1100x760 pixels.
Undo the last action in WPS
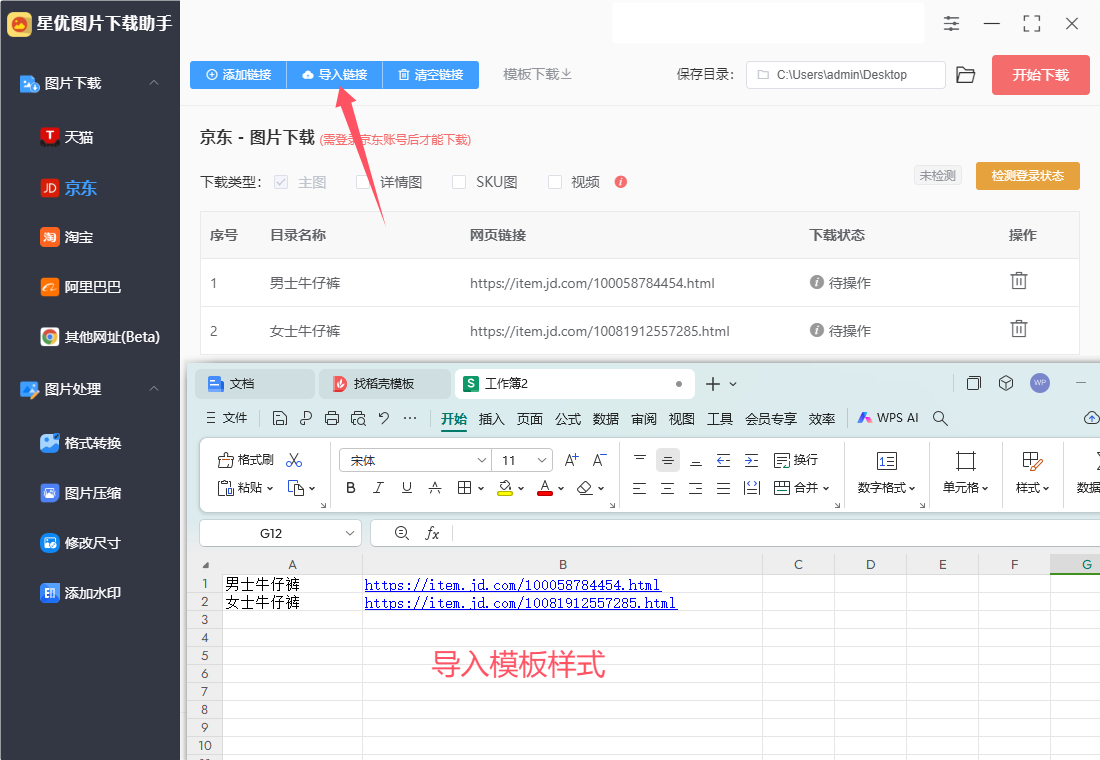(384, 418)
